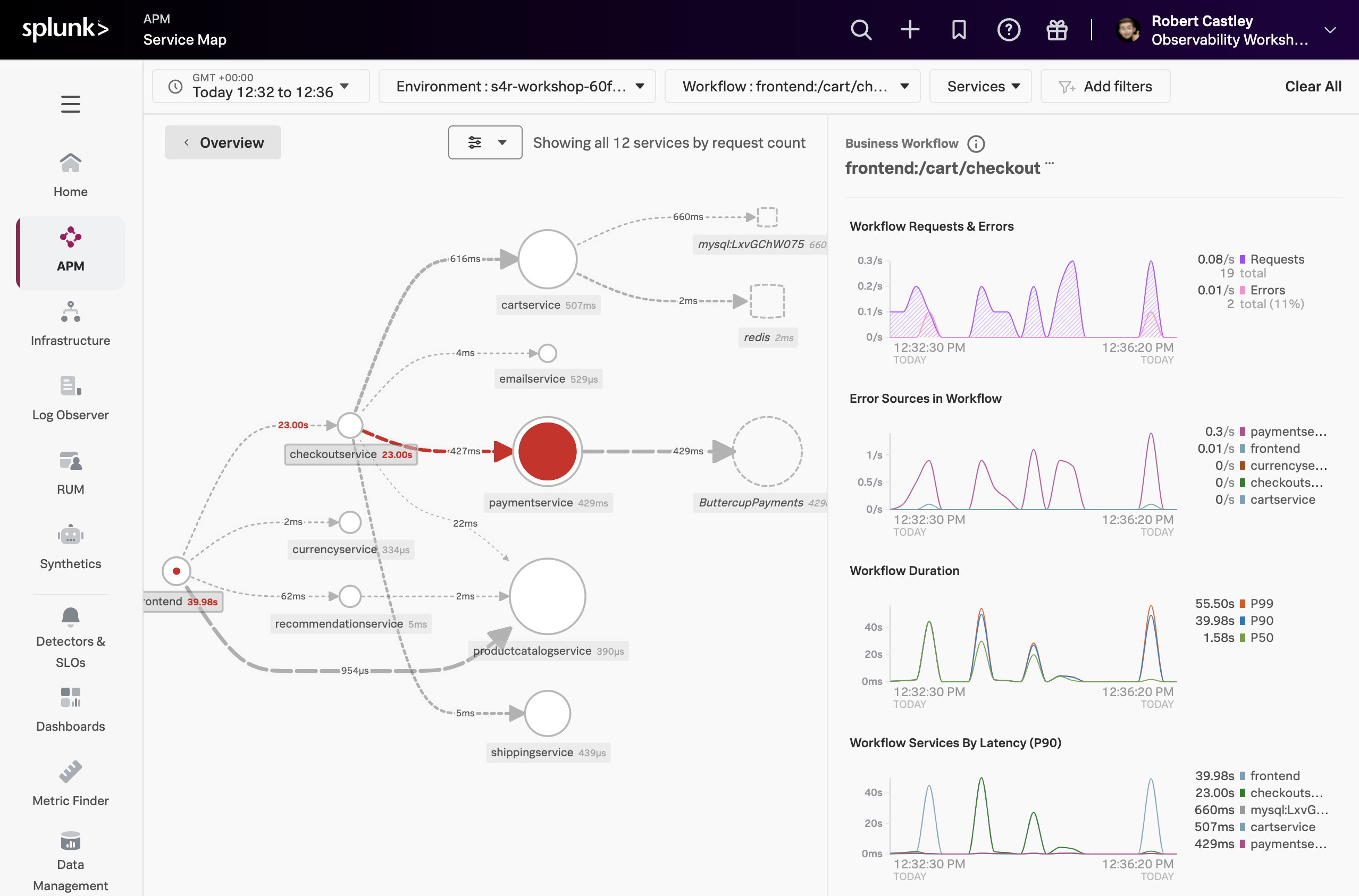The width and height of the screenshot is (1359, 896).
Task: Click the P99 orange legend swatch
Action: [1243, 603]
